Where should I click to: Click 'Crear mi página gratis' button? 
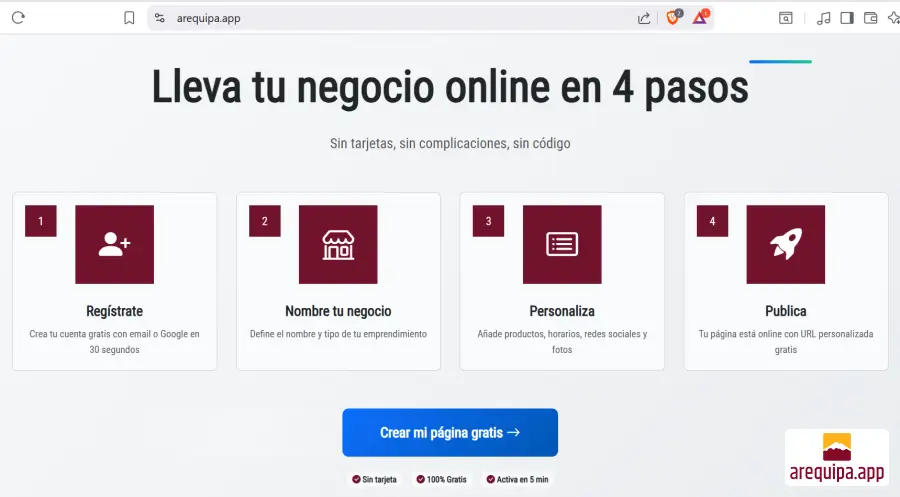click(450, 433)
